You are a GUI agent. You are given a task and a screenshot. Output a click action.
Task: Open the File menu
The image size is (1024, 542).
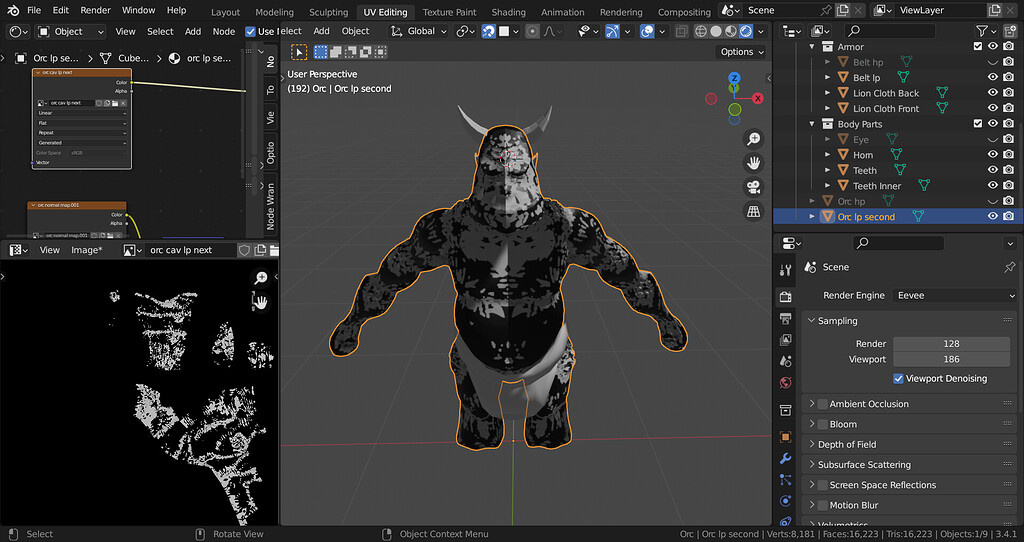(x=34, y=10)
